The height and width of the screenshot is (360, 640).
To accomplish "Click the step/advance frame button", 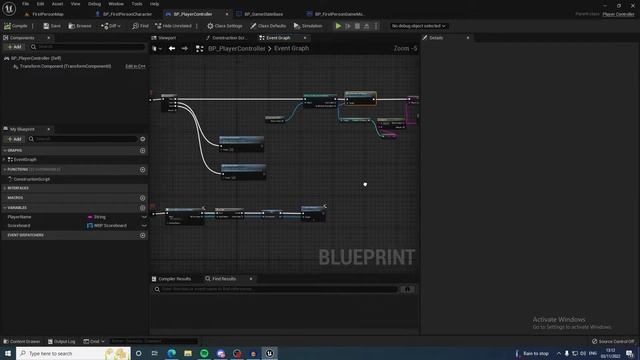I will [348, 26].
